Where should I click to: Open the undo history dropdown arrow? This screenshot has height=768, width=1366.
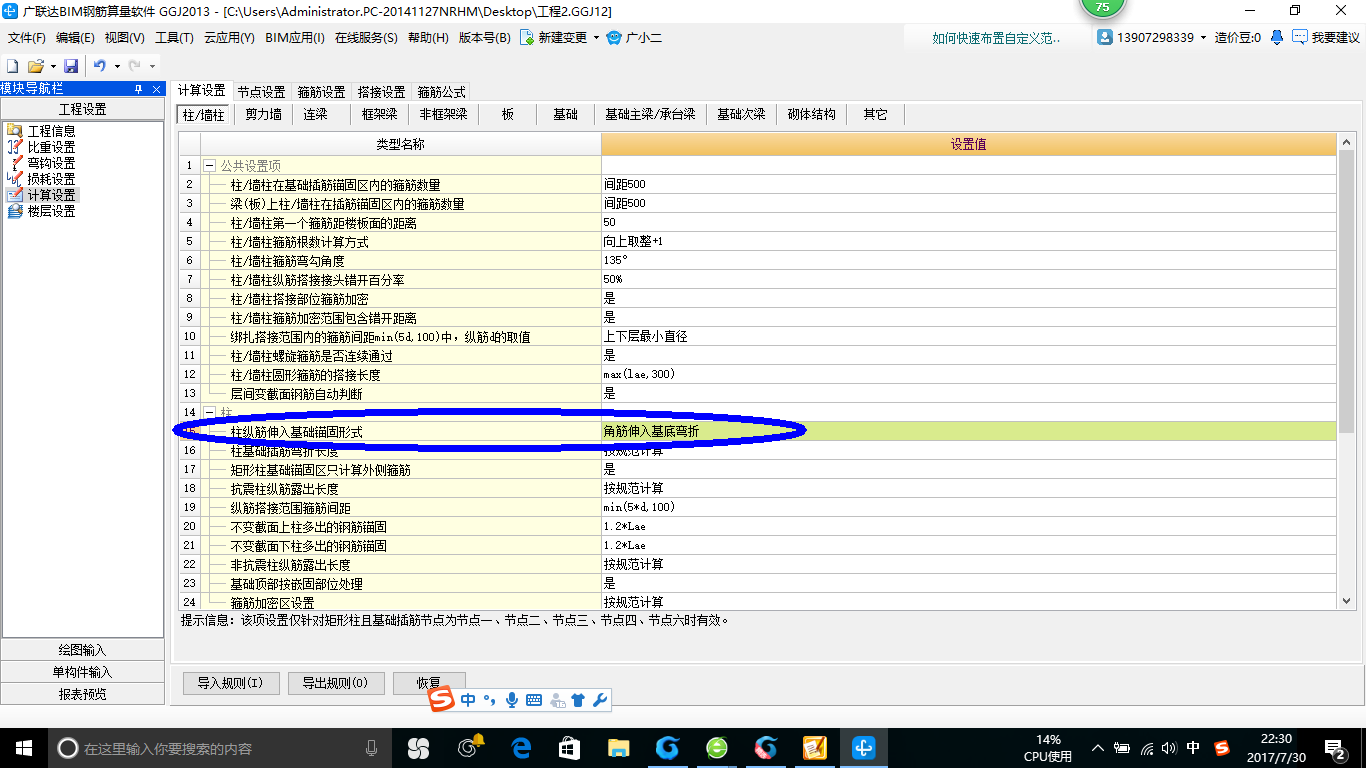click(x=117, y=66)
